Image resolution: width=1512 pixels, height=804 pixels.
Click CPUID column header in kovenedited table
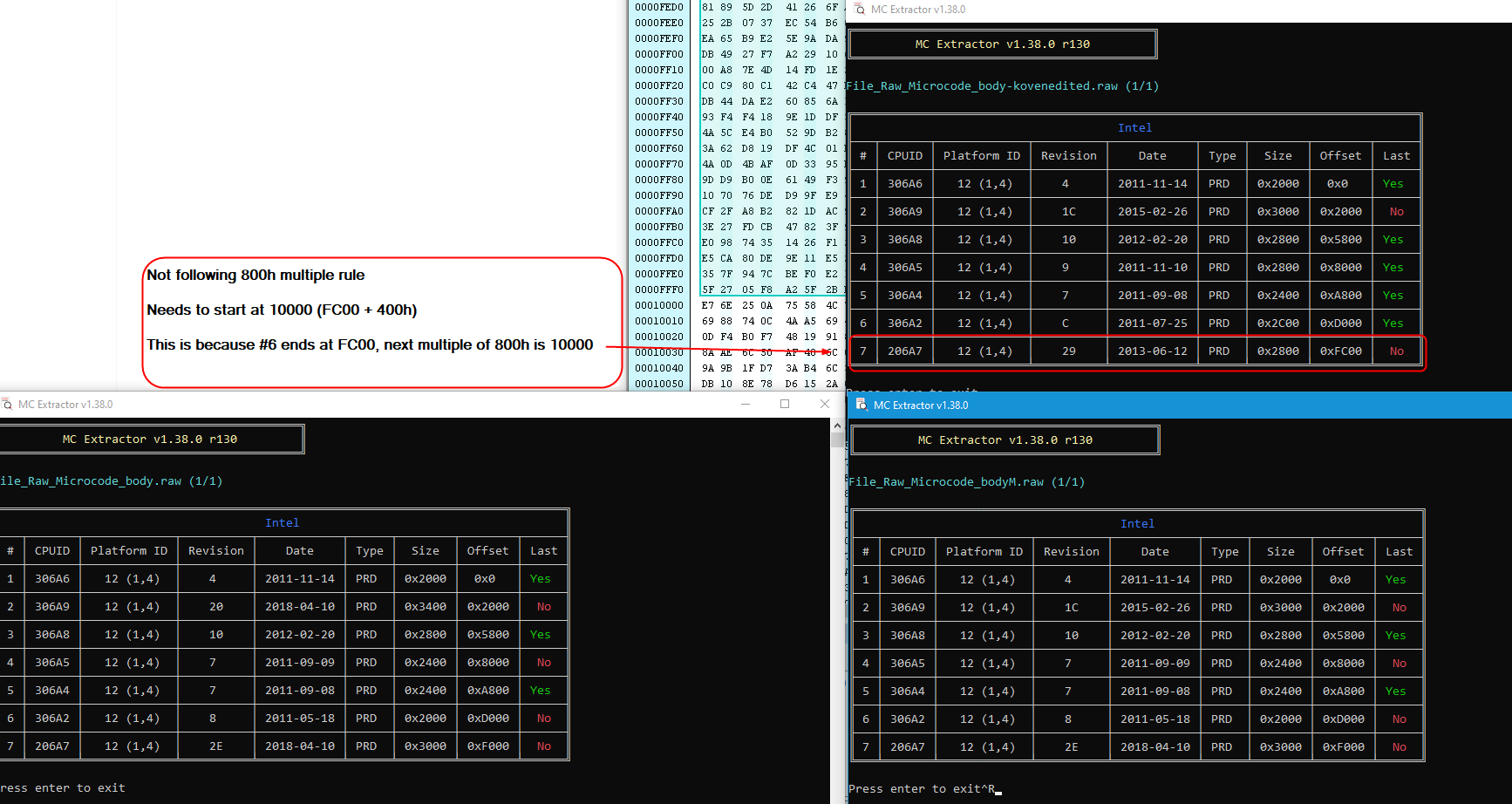click(905, 155)
